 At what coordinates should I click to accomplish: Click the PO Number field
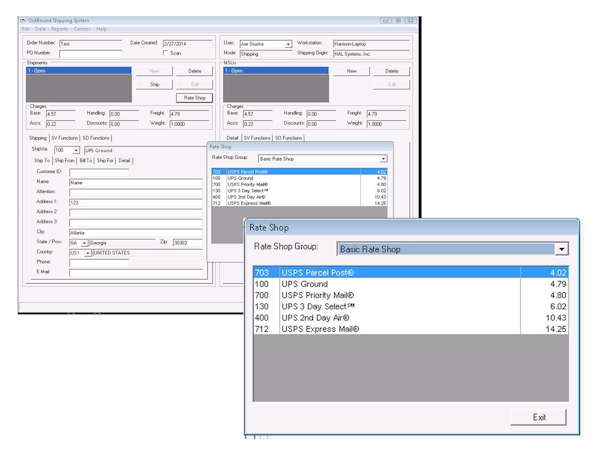[90, 54]
